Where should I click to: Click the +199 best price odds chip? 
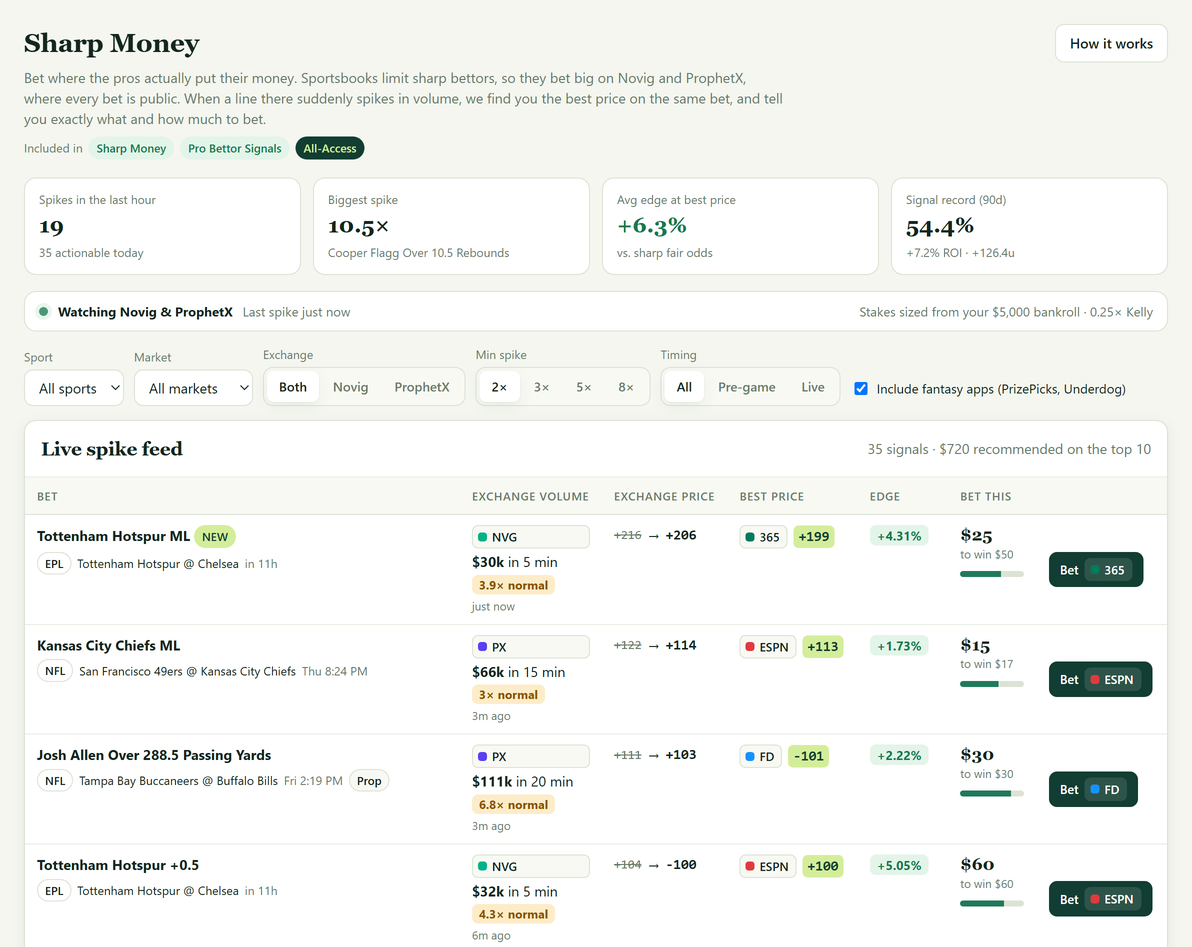click(x=813, y=537)
